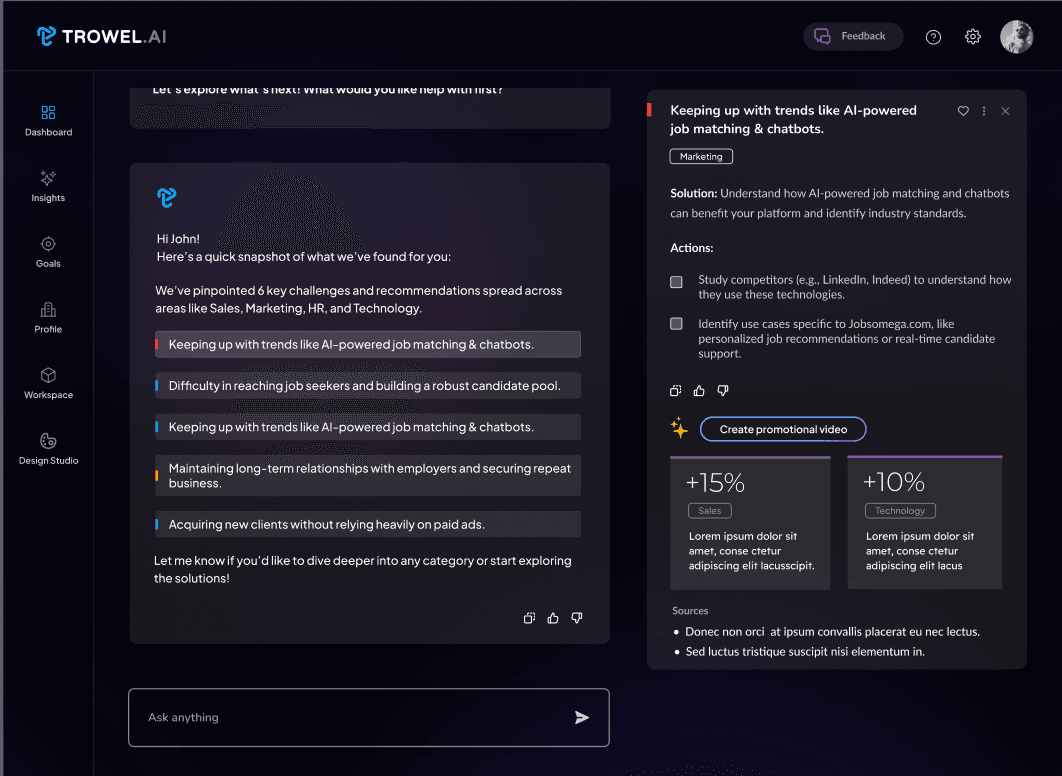The width and height of the screenshot is (1062, 776).
Task: Thumbs up the solution panel
Action: click(x=699, y=390)
